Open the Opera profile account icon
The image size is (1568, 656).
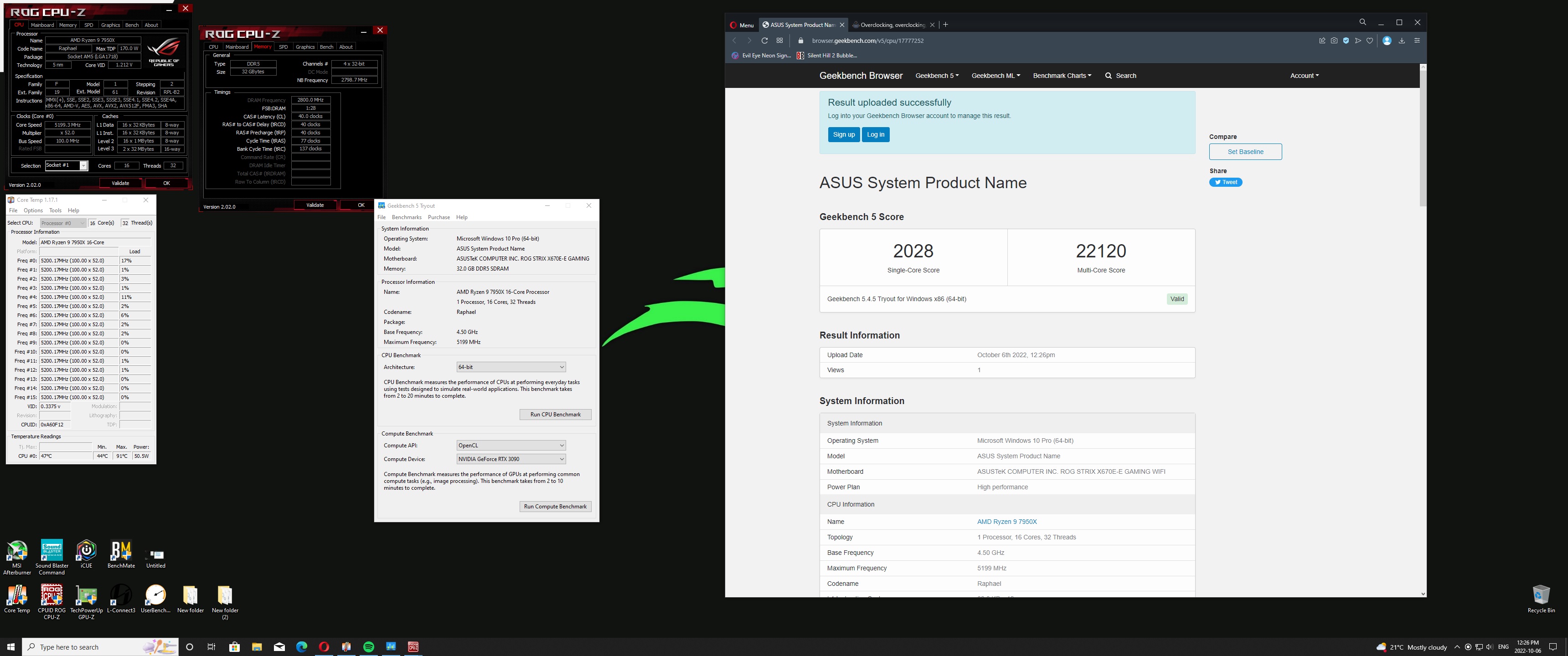coord(1387,41)
